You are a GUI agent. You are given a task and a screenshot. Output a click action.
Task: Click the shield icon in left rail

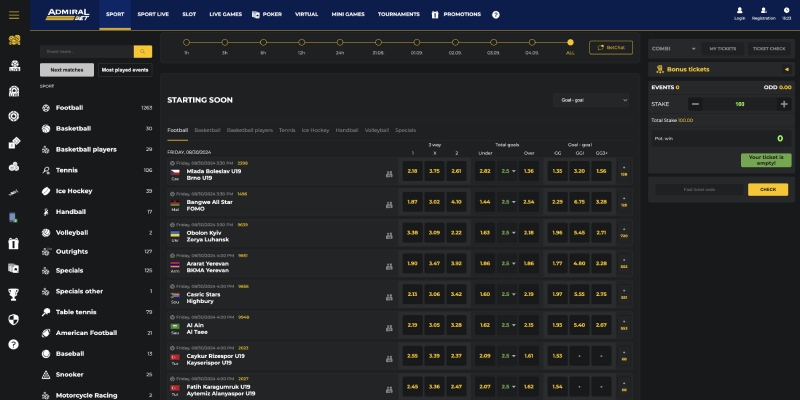point(14,319)
